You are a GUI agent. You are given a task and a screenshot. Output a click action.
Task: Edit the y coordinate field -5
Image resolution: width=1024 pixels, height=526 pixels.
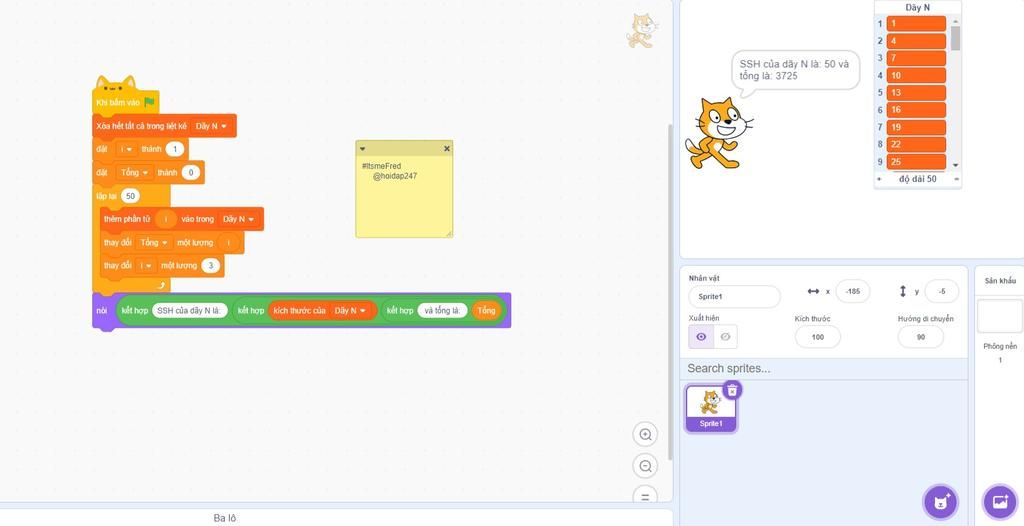tap(941, 291)
